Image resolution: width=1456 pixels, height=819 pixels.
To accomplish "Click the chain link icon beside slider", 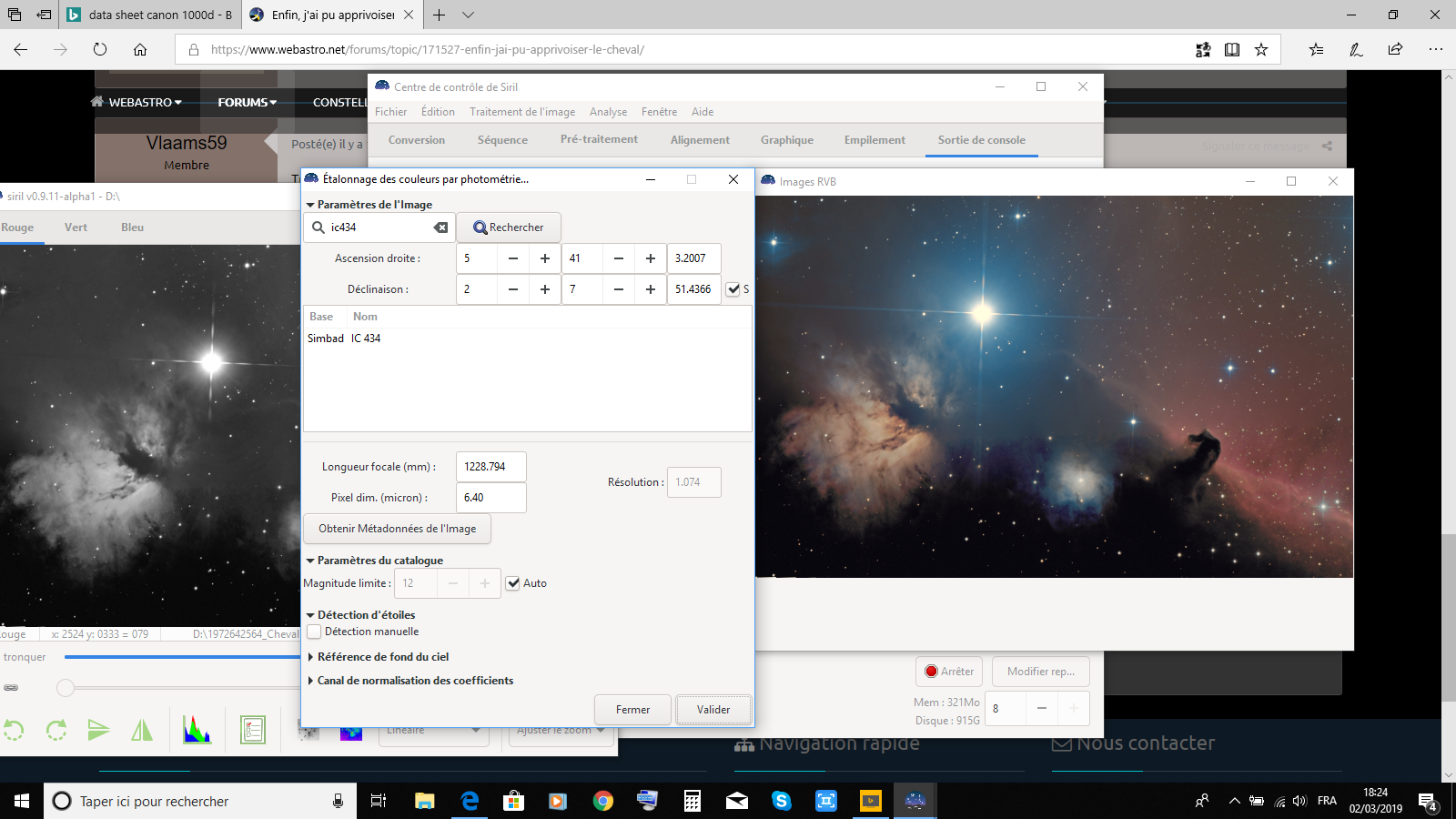I will coord(11,688).
